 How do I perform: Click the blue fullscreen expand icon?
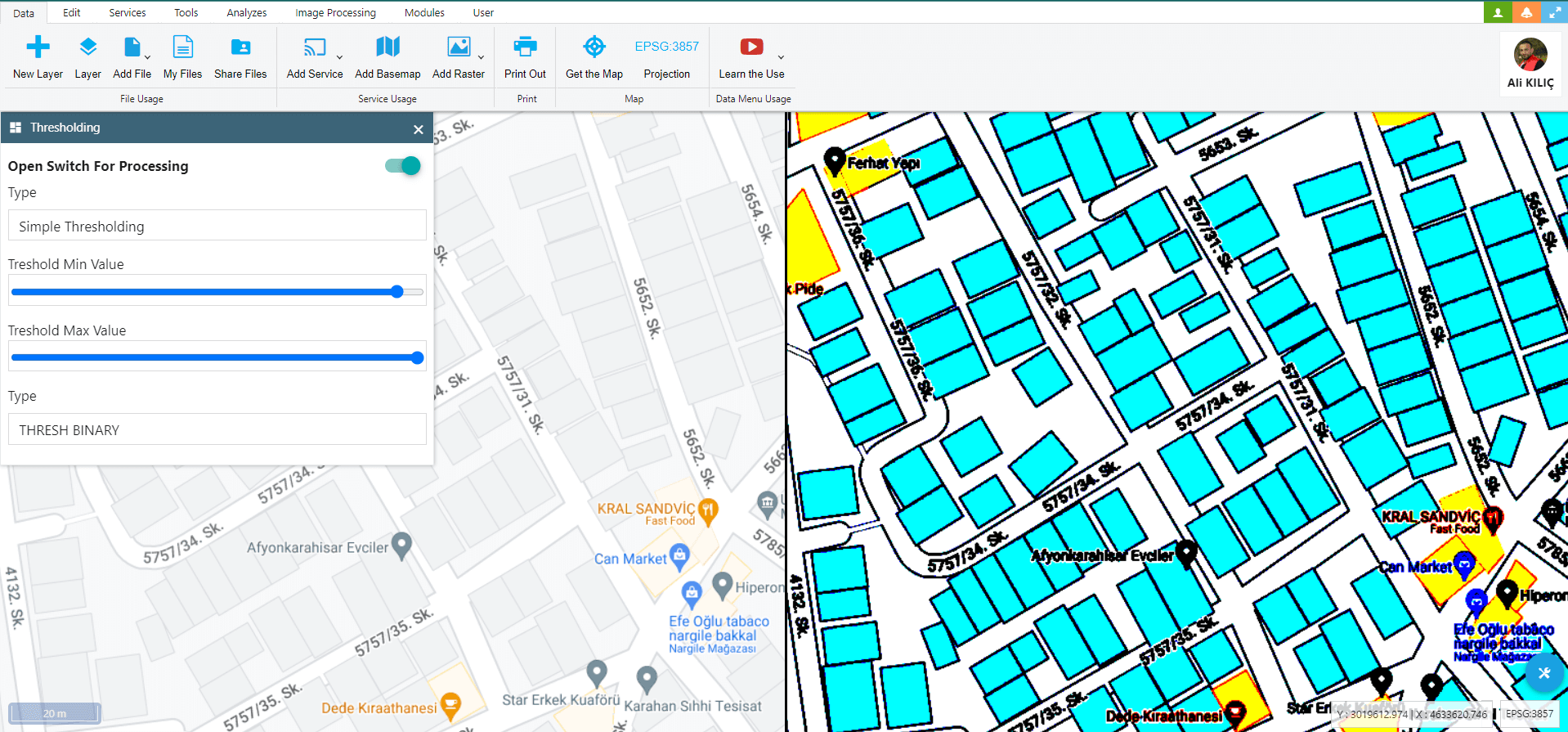(1553, 12)
